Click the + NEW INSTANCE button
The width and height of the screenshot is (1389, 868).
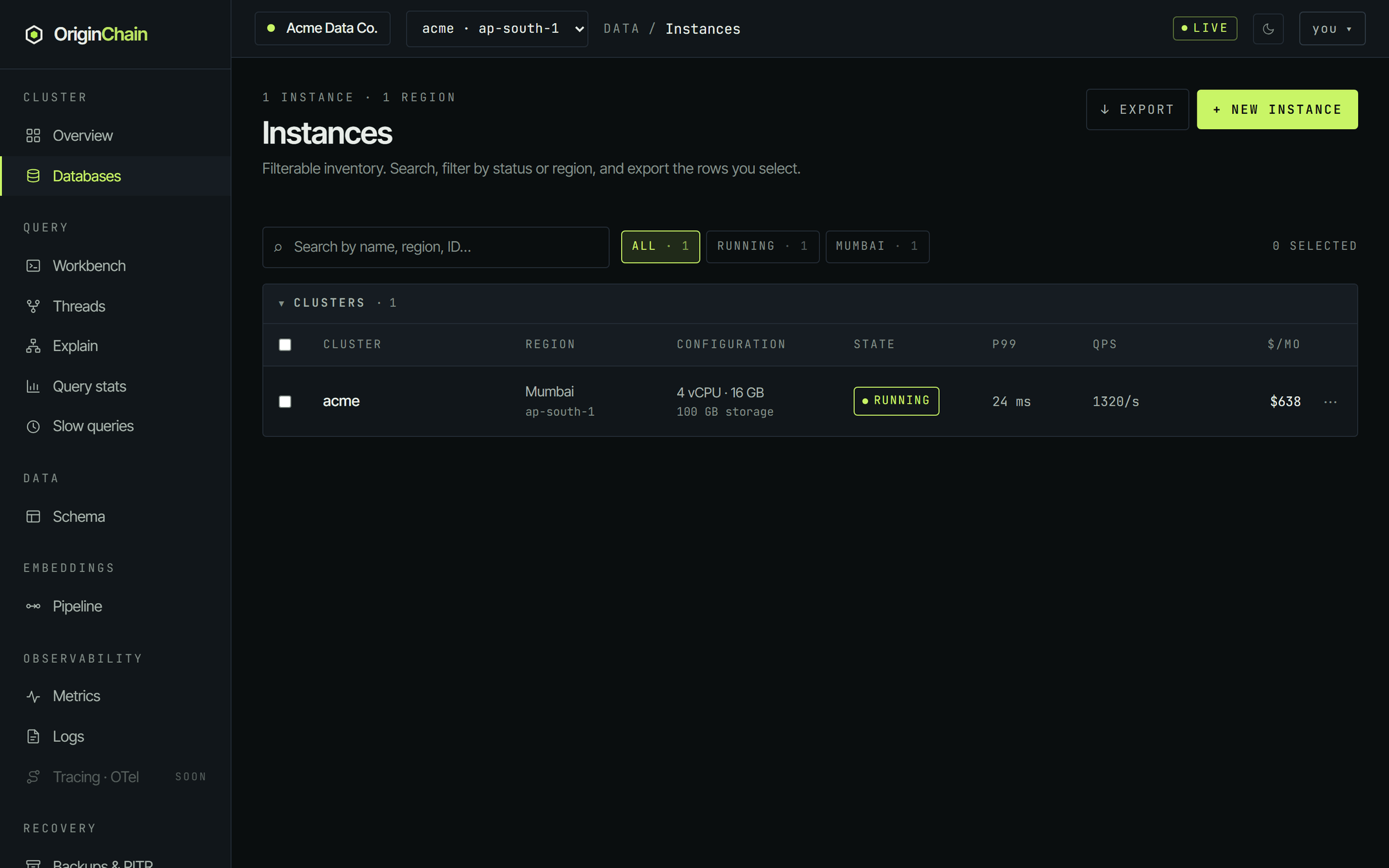click(x=1277, y=109)
